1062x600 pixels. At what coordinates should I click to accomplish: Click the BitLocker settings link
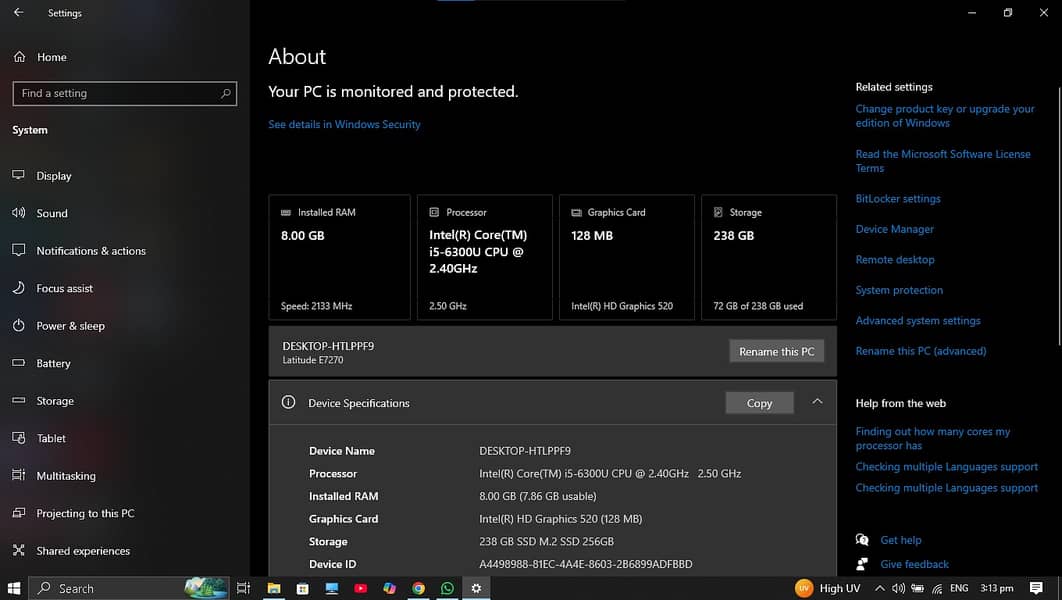pyautogui.click(x=897, y=199)
